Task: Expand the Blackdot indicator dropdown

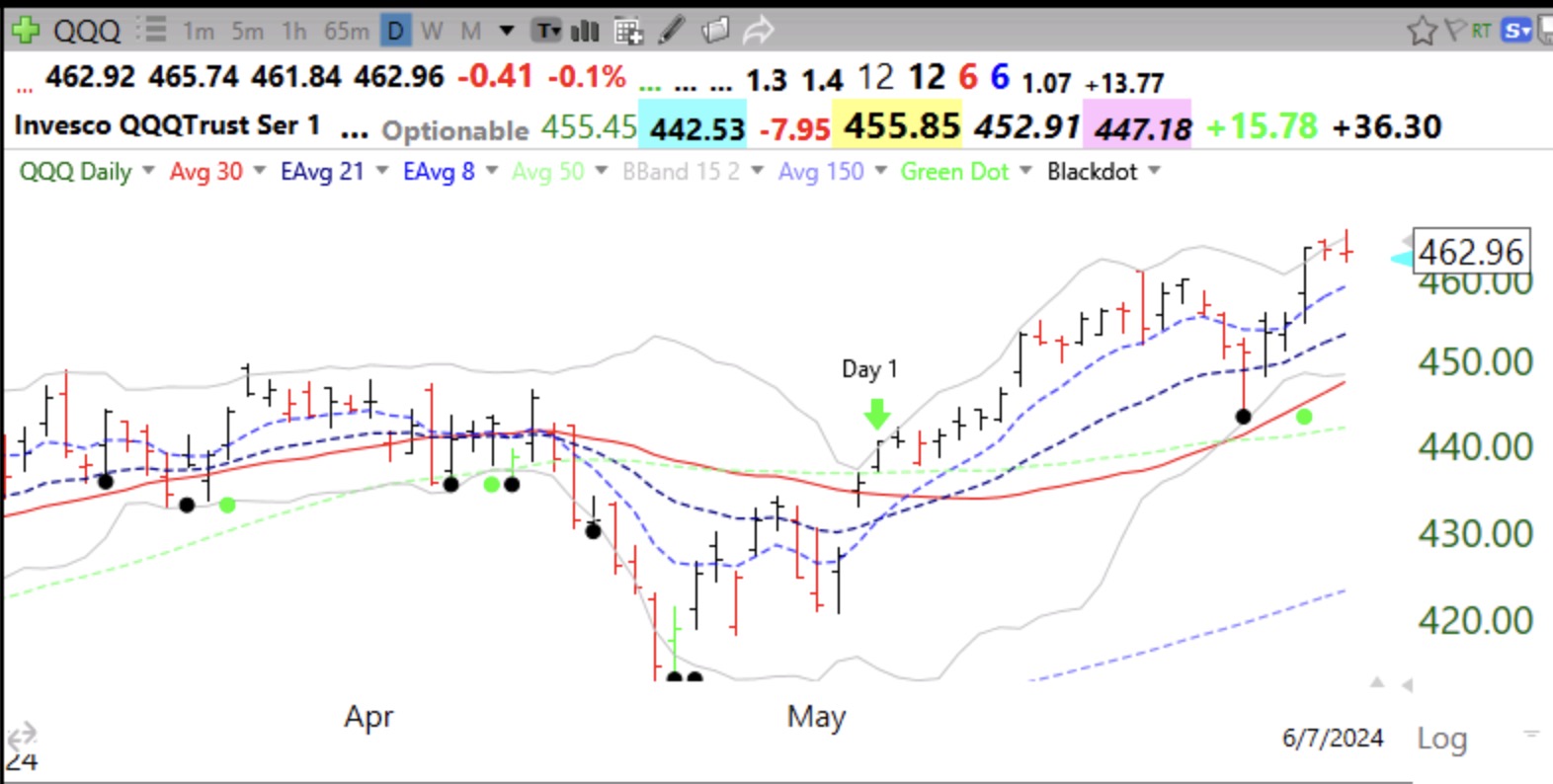Action: [x=1154, y=171]
